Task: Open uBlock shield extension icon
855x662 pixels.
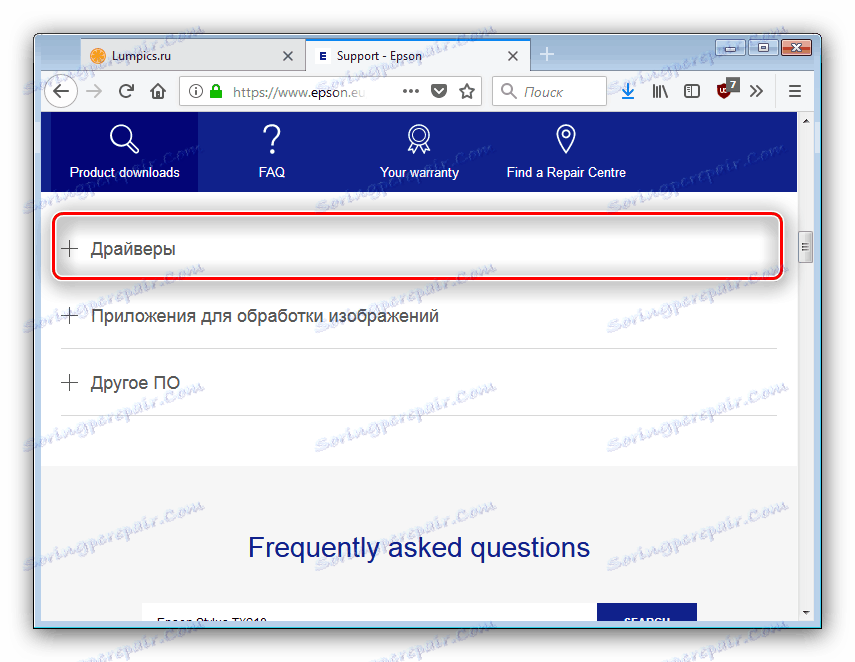Action: pos(726,89)
